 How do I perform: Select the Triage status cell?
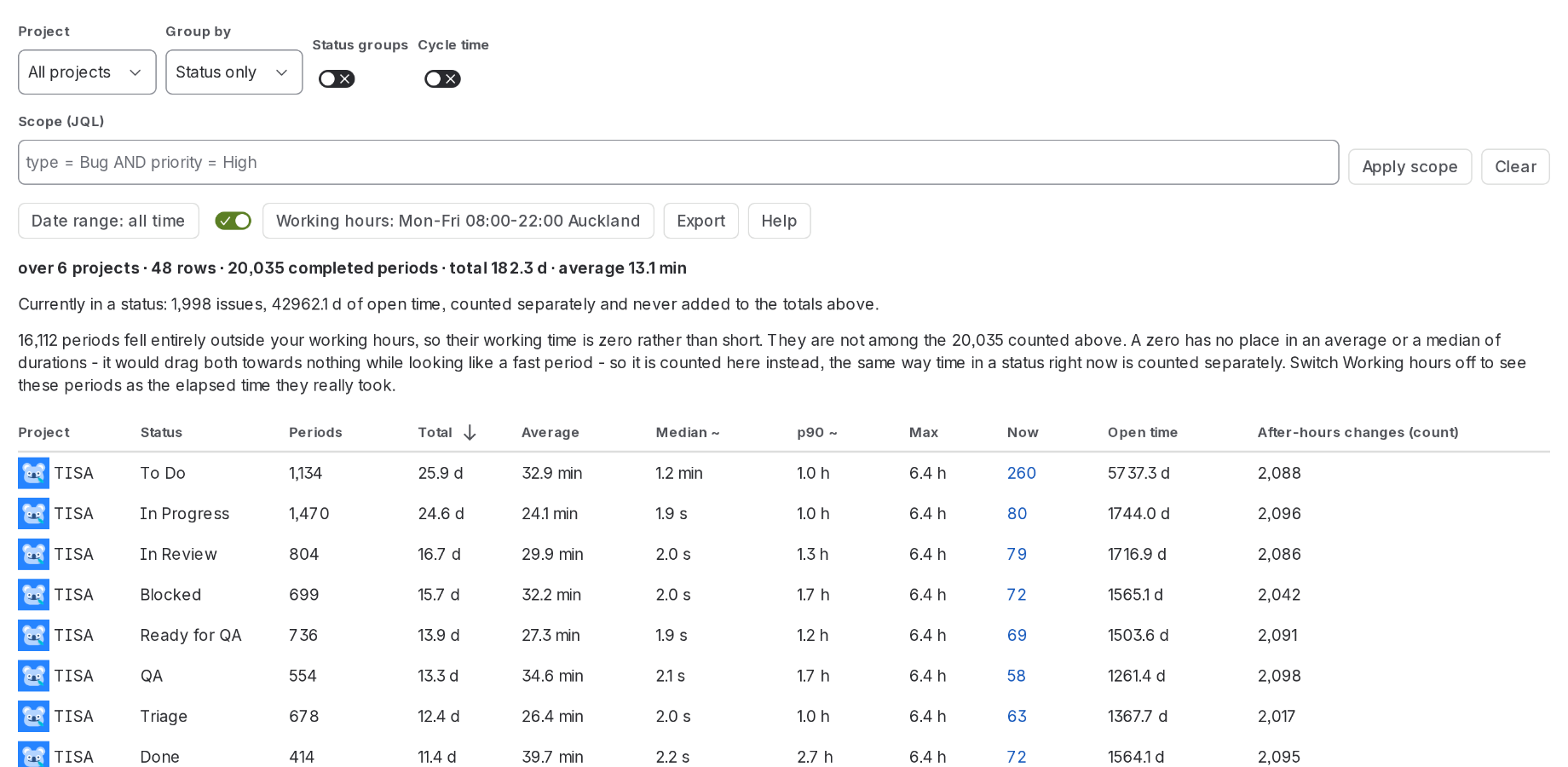164,717
